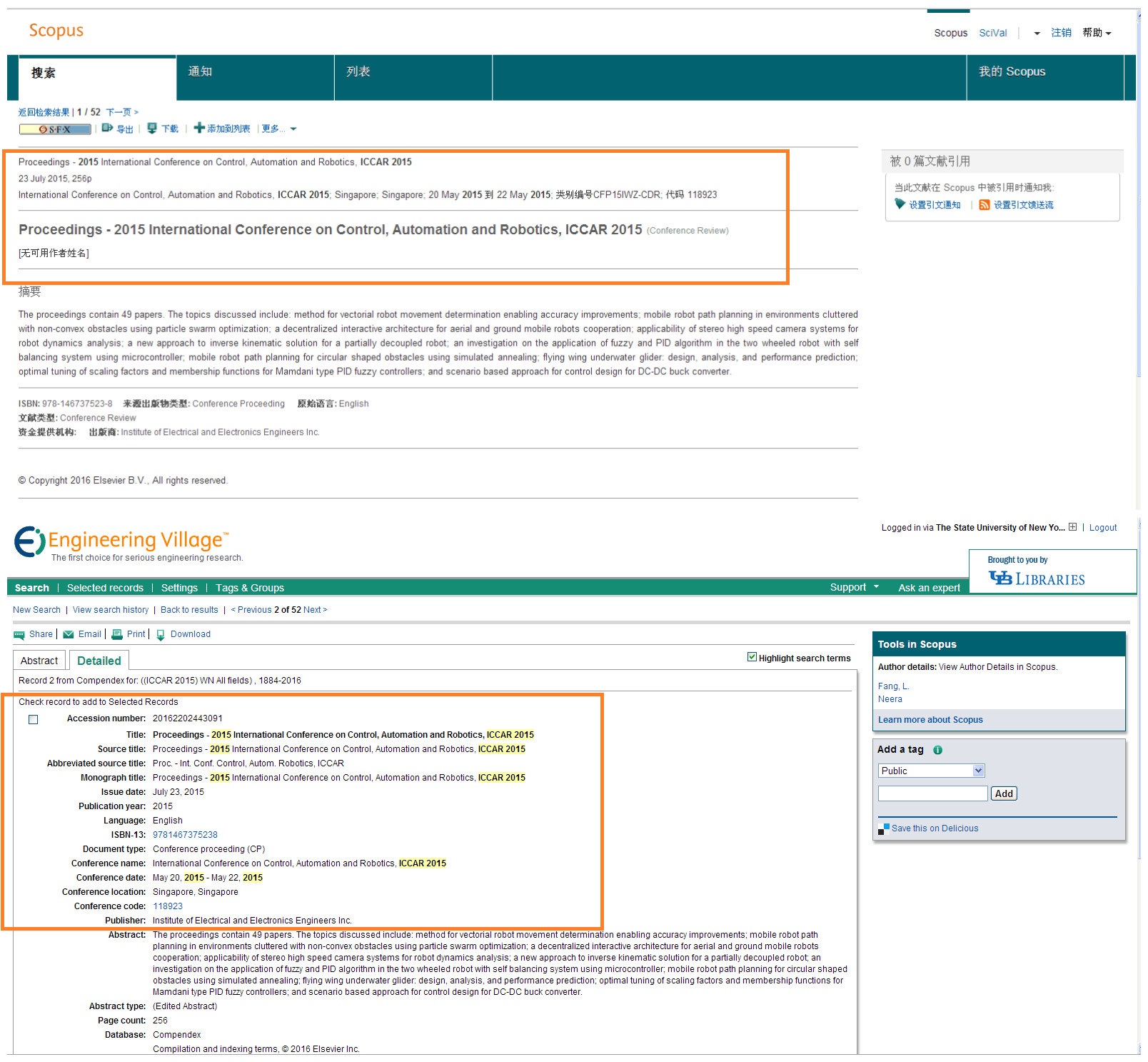This screenshot has width=1148, height=1062.
Task: Switch to the 通知 tab
Action: click(256, 77)
